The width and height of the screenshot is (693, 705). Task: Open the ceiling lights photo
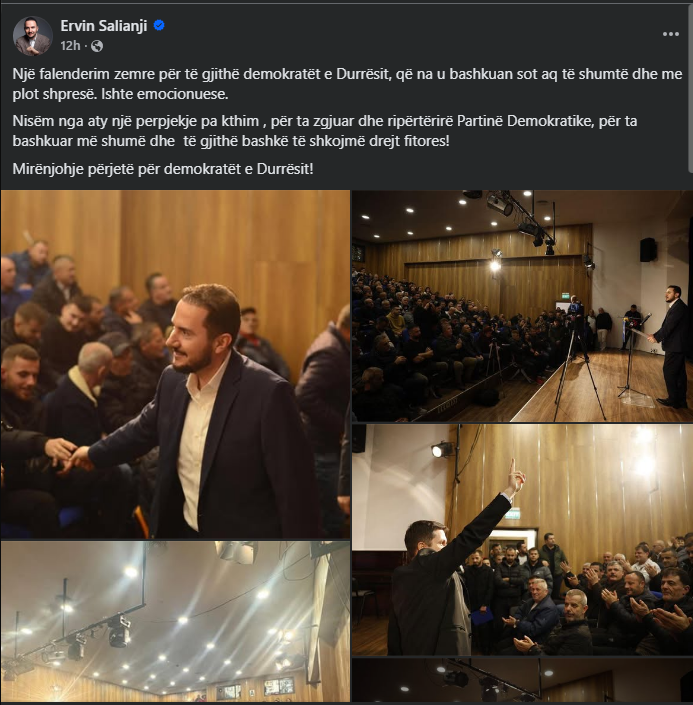click(175, 621)
